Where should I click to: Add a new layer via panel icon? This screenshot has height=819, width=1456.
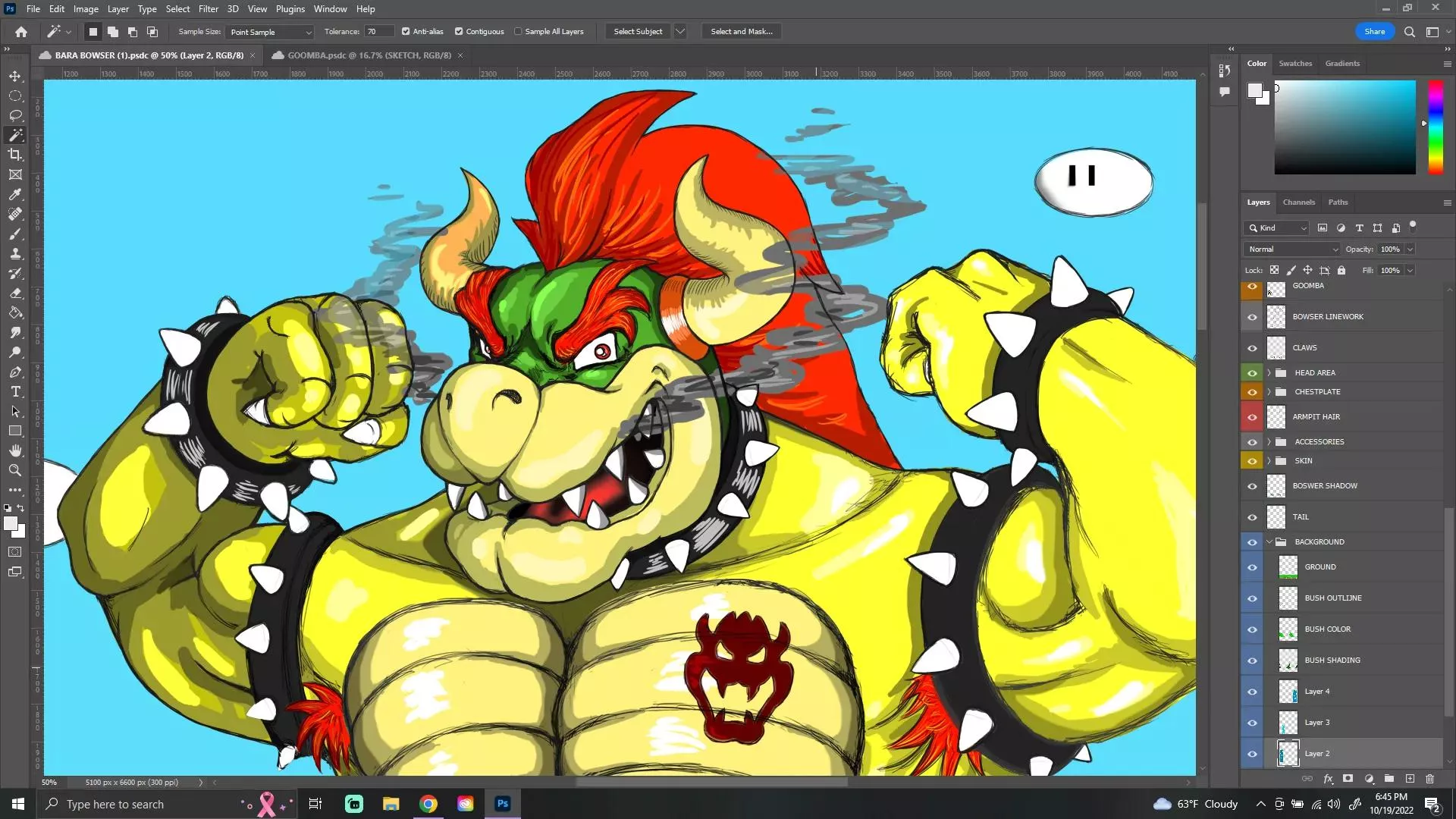click(1410, 779)
